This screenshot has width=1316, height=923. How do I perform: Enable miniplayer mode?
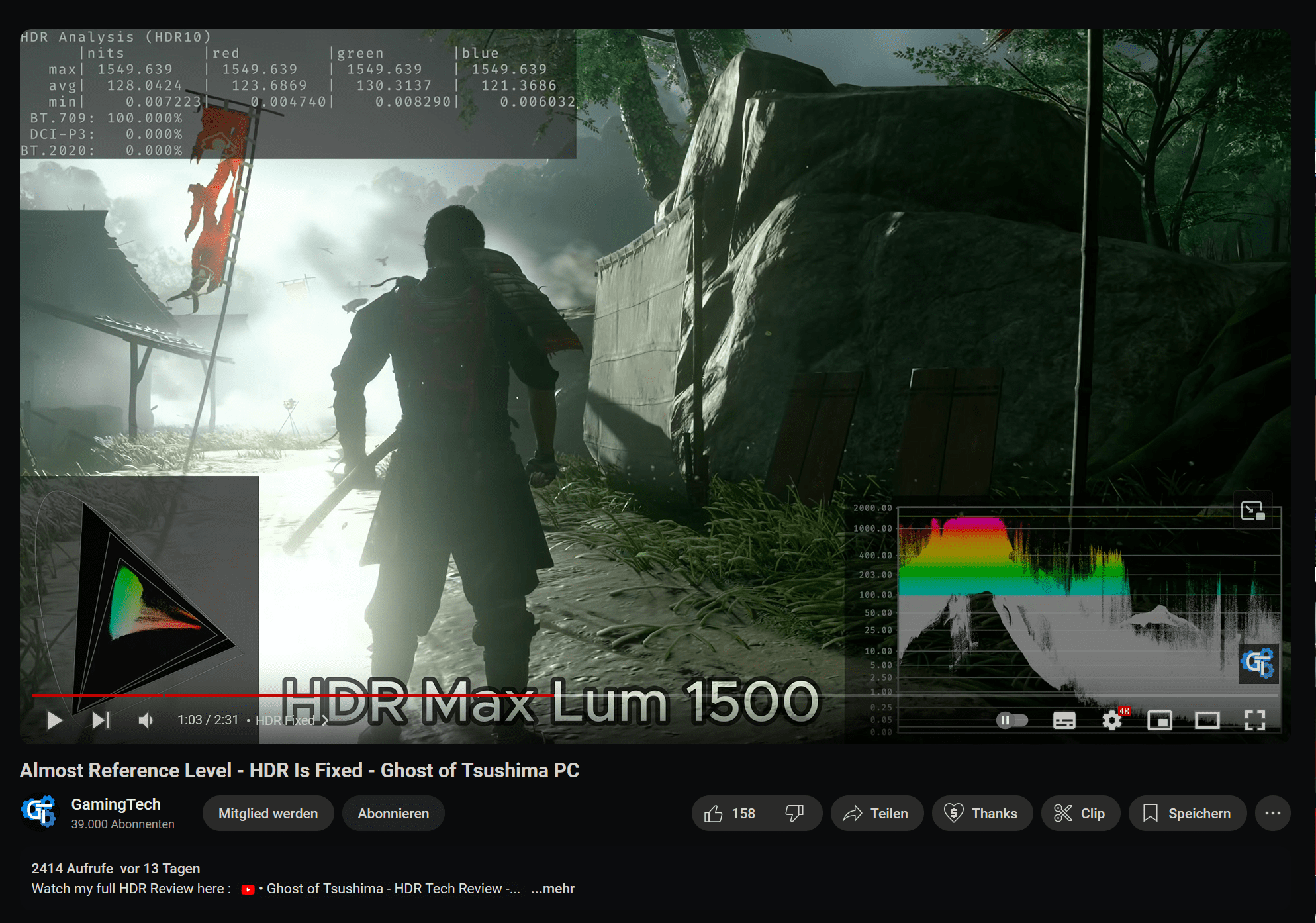point(1159,720)
